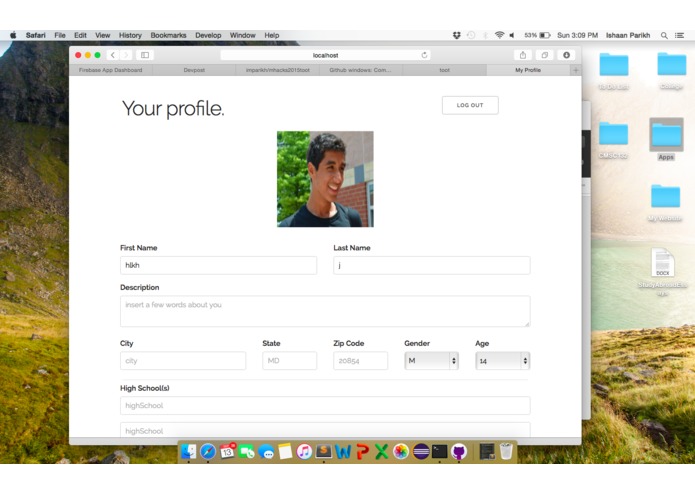Image resolution: width=695 pixels, height=494 pixels.
Task: Click the LOG OUT button
Action: pos(470,105)
